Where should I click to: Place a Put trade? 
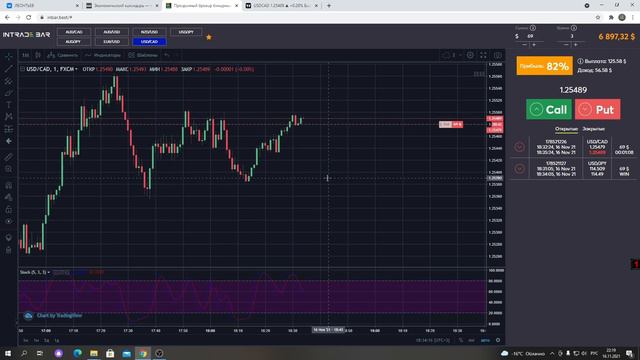(598, 109)
